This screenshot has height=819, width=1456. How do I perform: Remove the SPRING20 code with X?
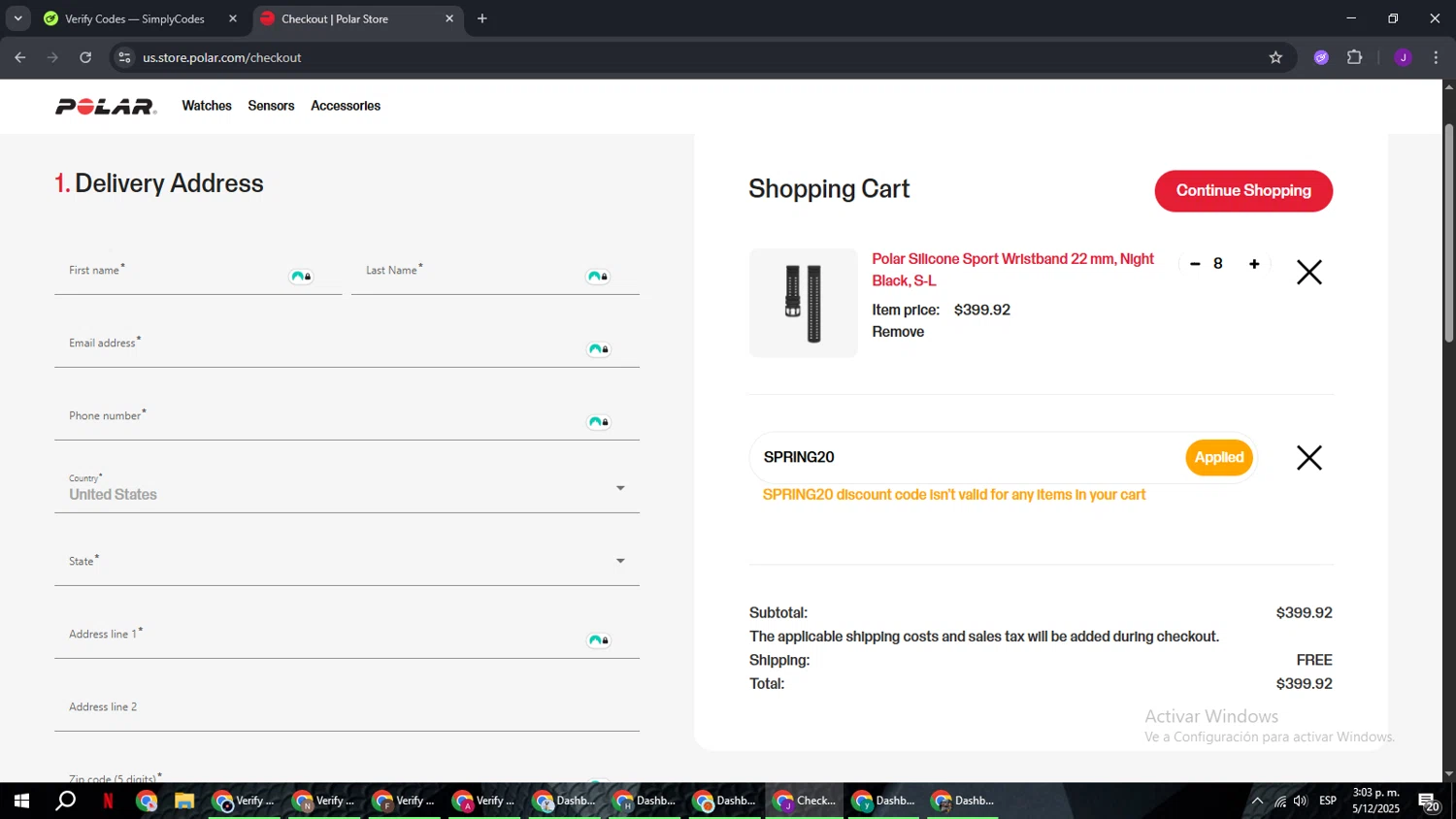1309,458
